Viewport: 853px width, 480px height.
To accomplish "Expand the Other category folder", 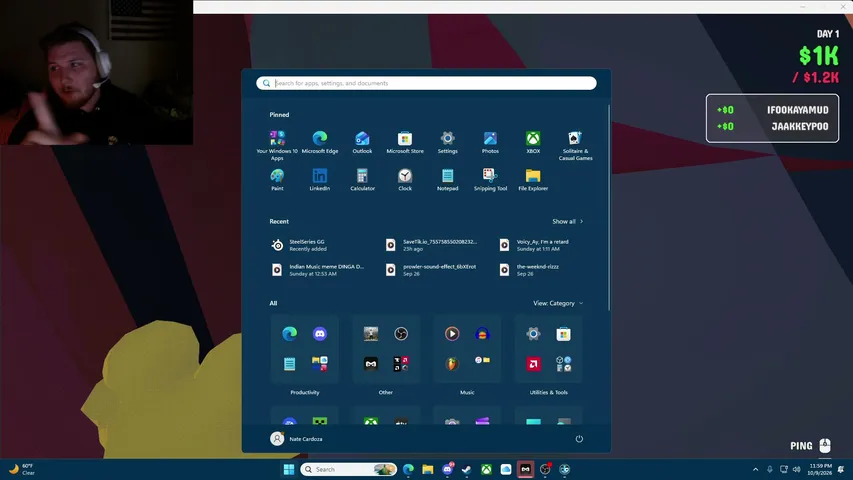I will (x=386, y=392).
